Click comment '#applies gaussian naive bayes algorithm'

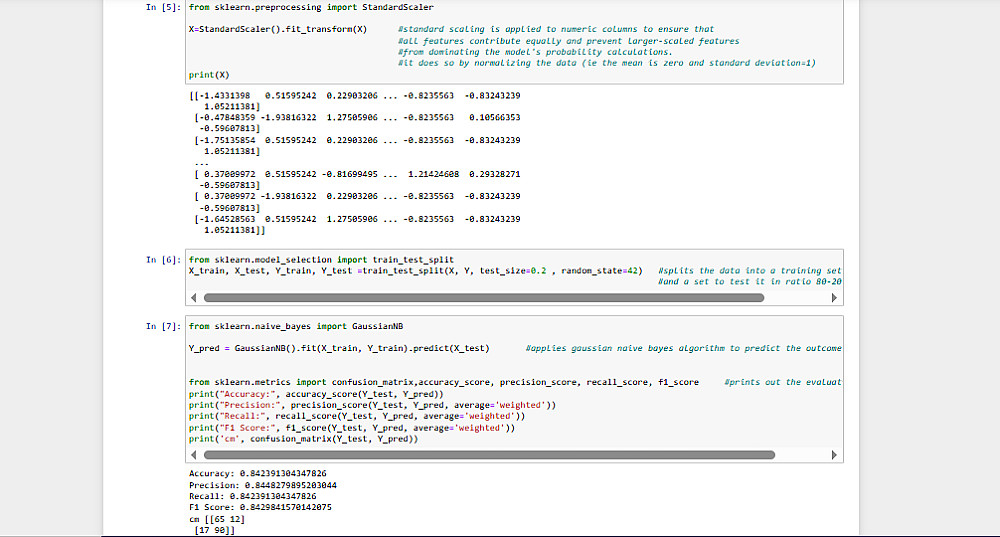(684, 348)
